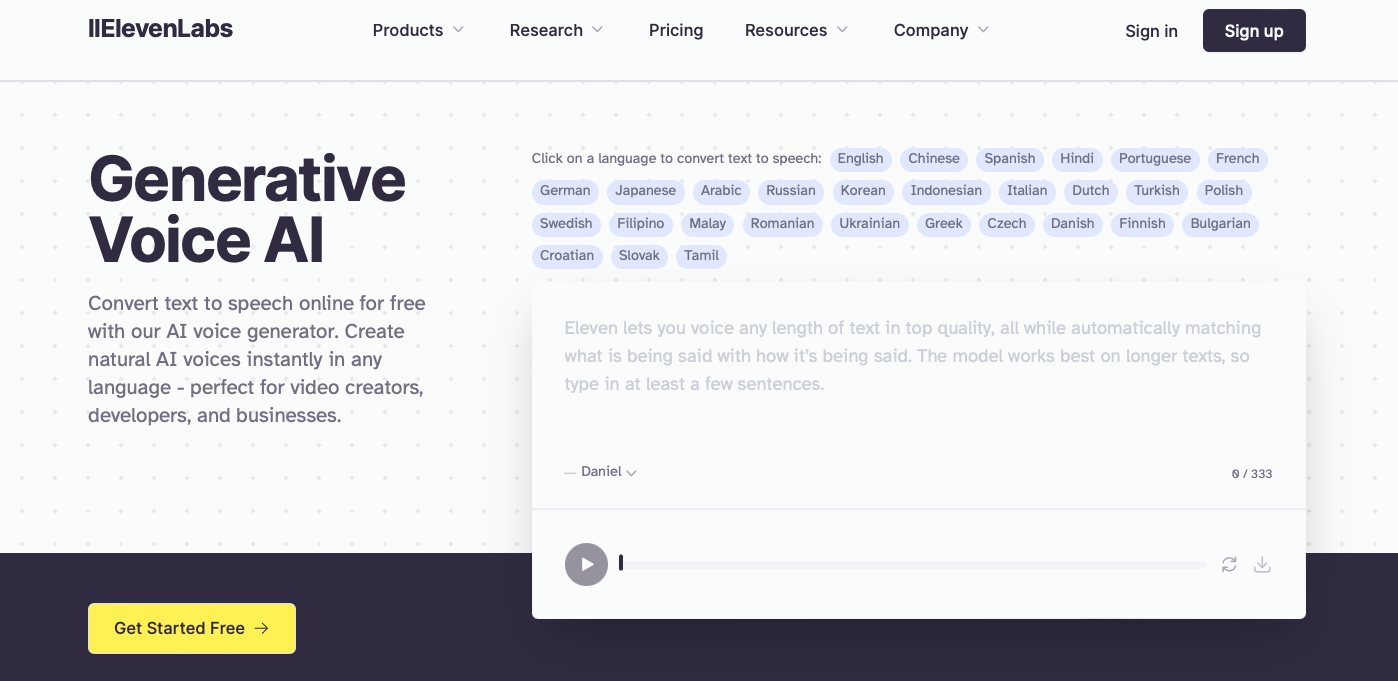
Task: Expand the Company menu
Action: pyautogui.click(x=941, y=30)
